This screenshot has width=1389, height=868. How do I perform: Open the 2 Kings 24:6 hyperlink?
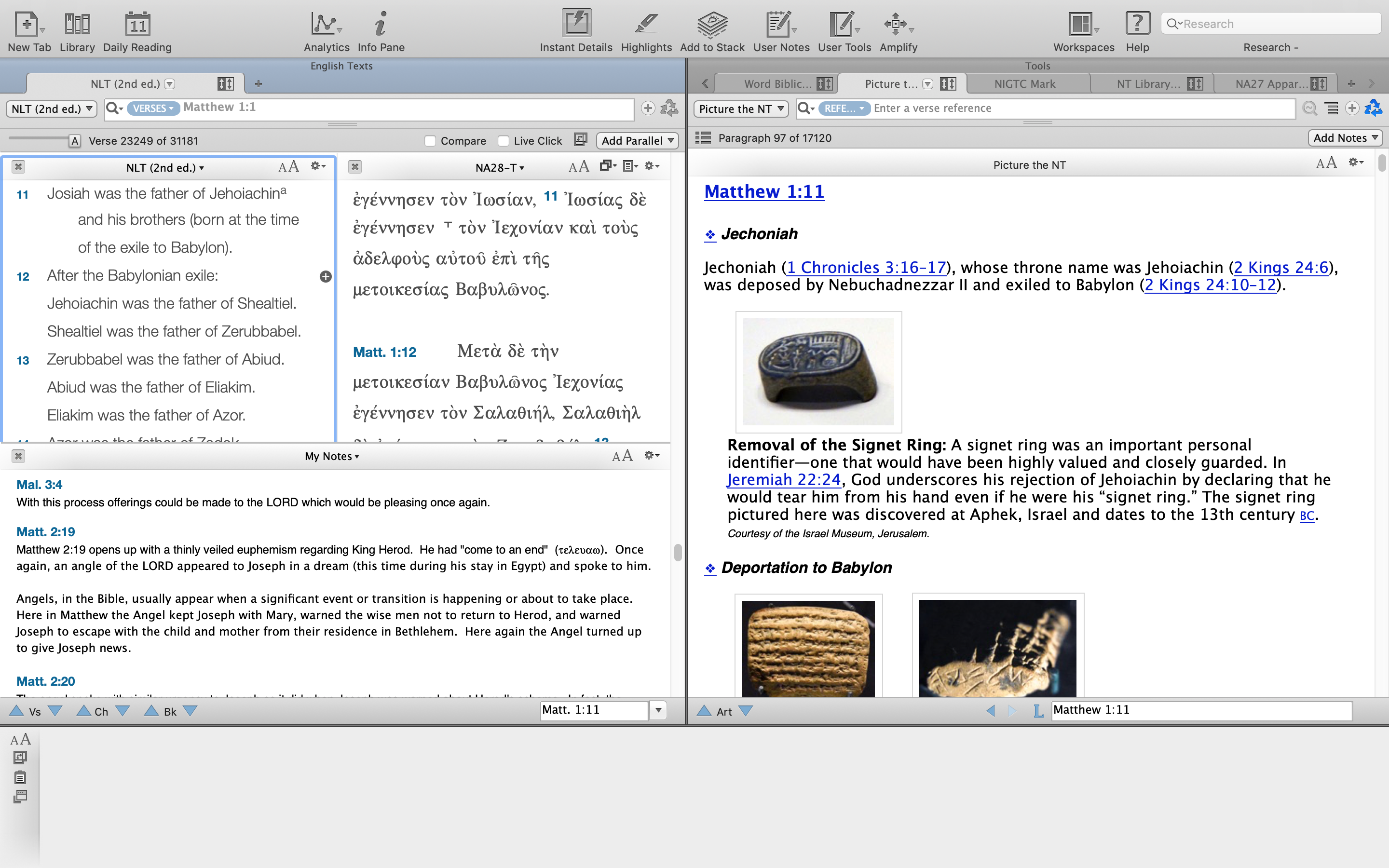tap(1280, 268)
